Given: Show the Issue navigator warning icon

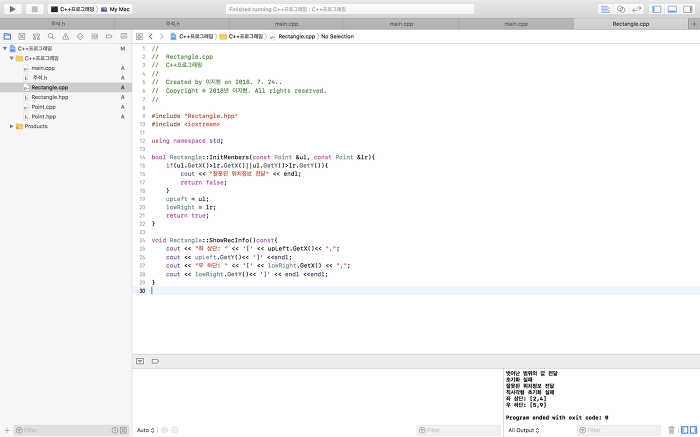Looking at the screenshot, I should pos(66,37).
